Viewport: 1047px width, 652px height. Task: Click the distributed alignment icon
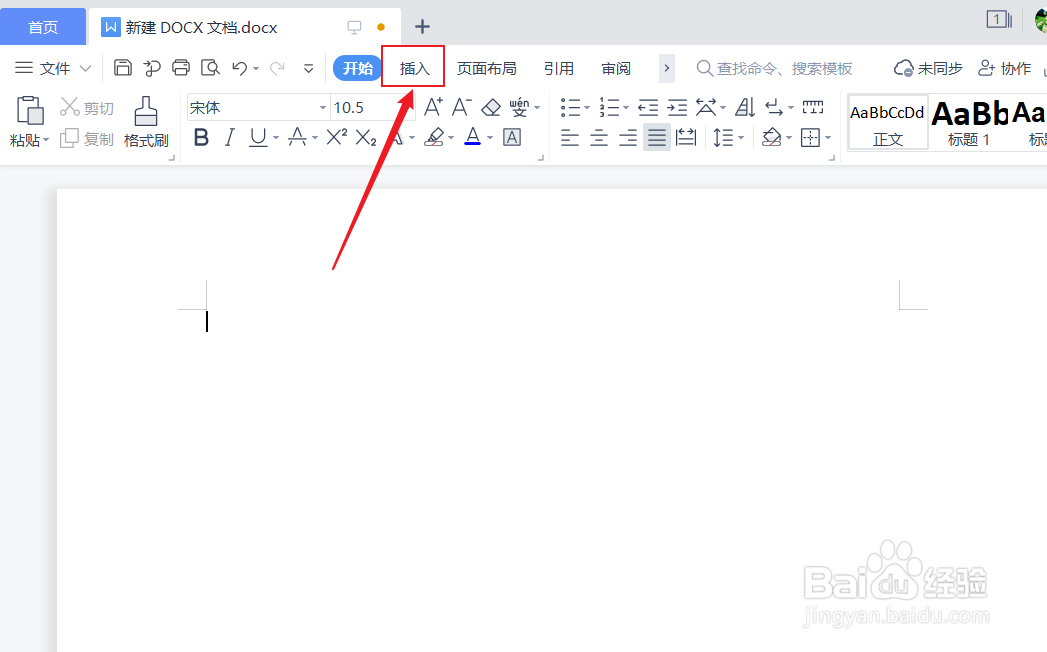pos(686,138)
